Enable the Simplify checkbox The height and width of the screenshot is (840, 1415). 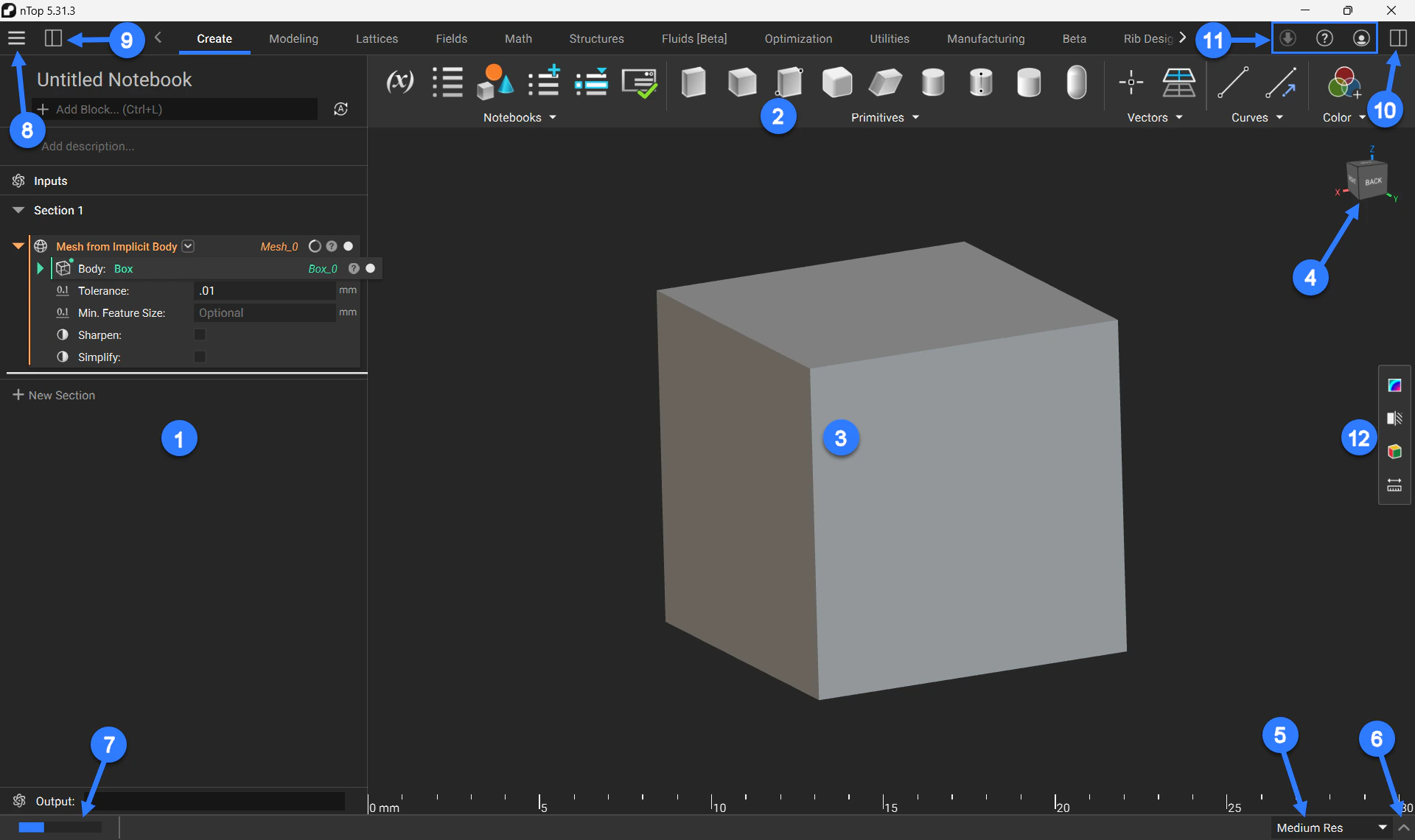click(200, 357)
